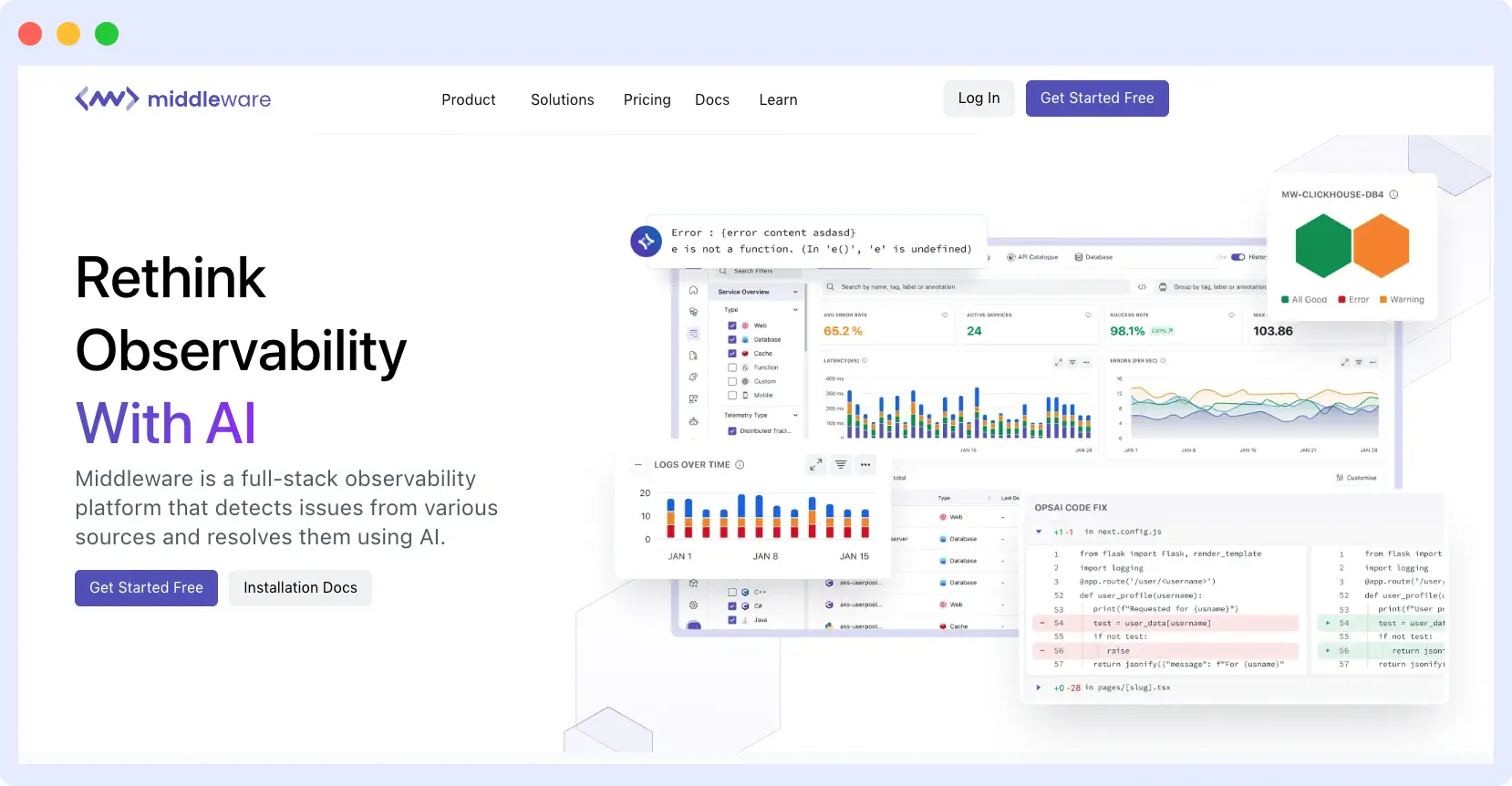Screen dimensions: 1512x786
Task: Check the C++ language checkbox
Action: (x=732, y=592)
